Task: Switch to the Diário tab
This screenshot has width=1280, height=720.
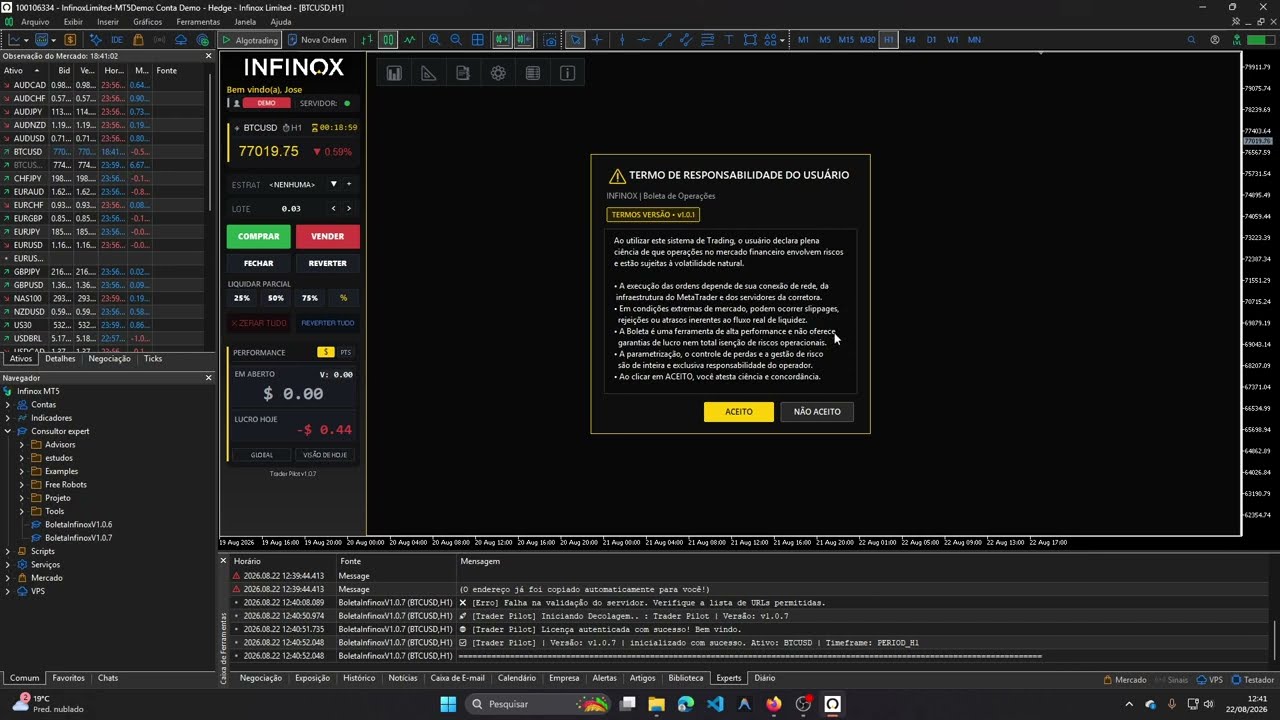Action: 765,678
